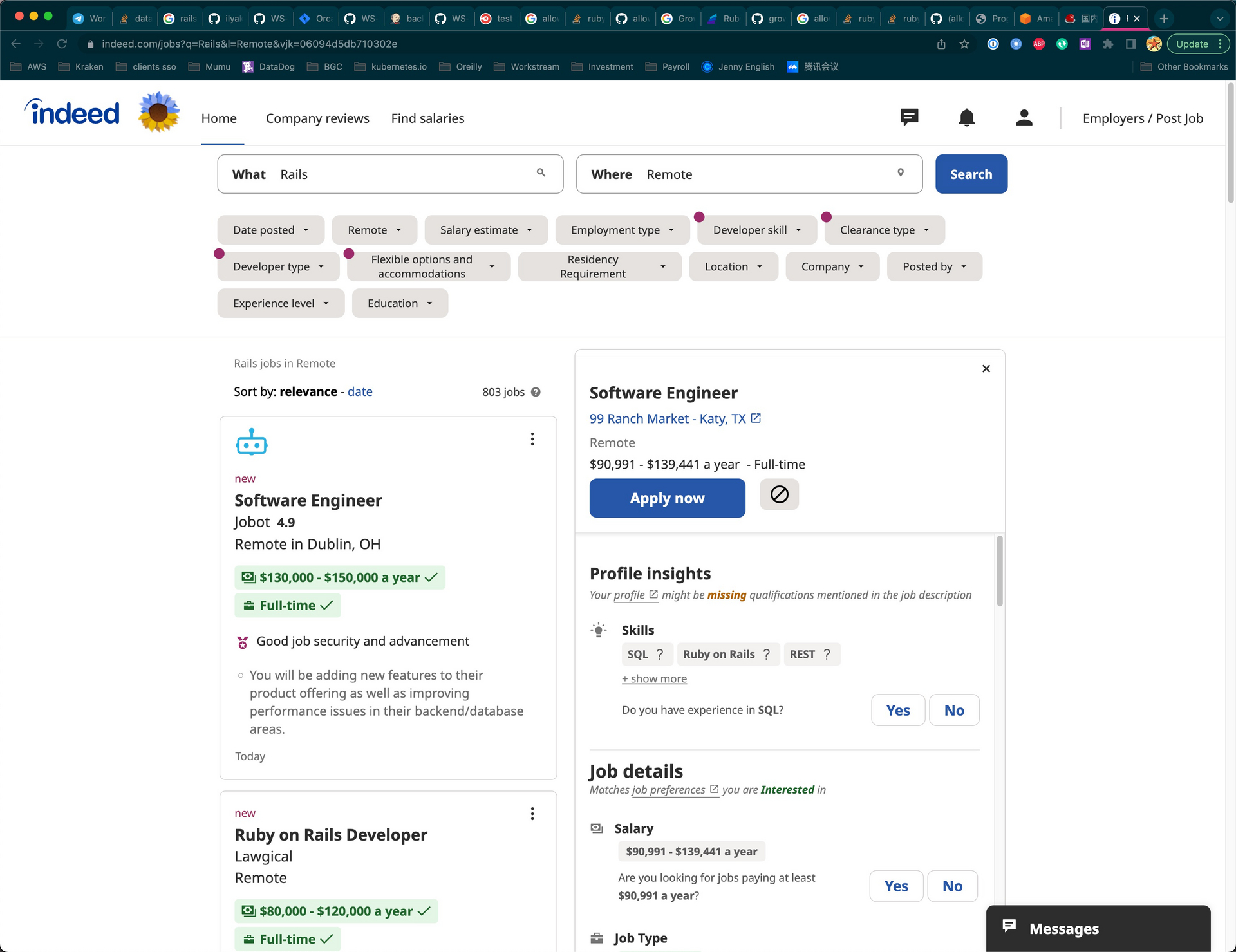
Task: Open 99 Ranch Market company link
Action: pos(675,418)
